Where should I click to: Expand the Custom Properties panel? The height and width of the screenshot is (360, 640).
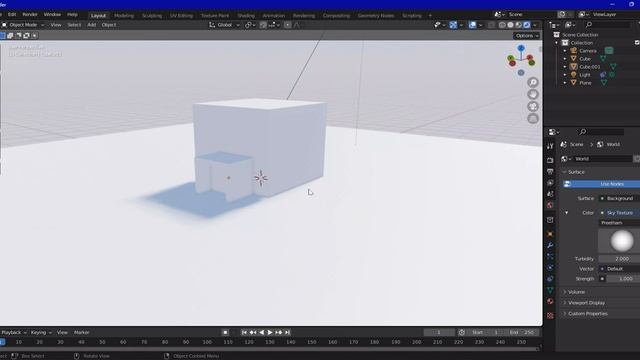(x=588, y=313)
